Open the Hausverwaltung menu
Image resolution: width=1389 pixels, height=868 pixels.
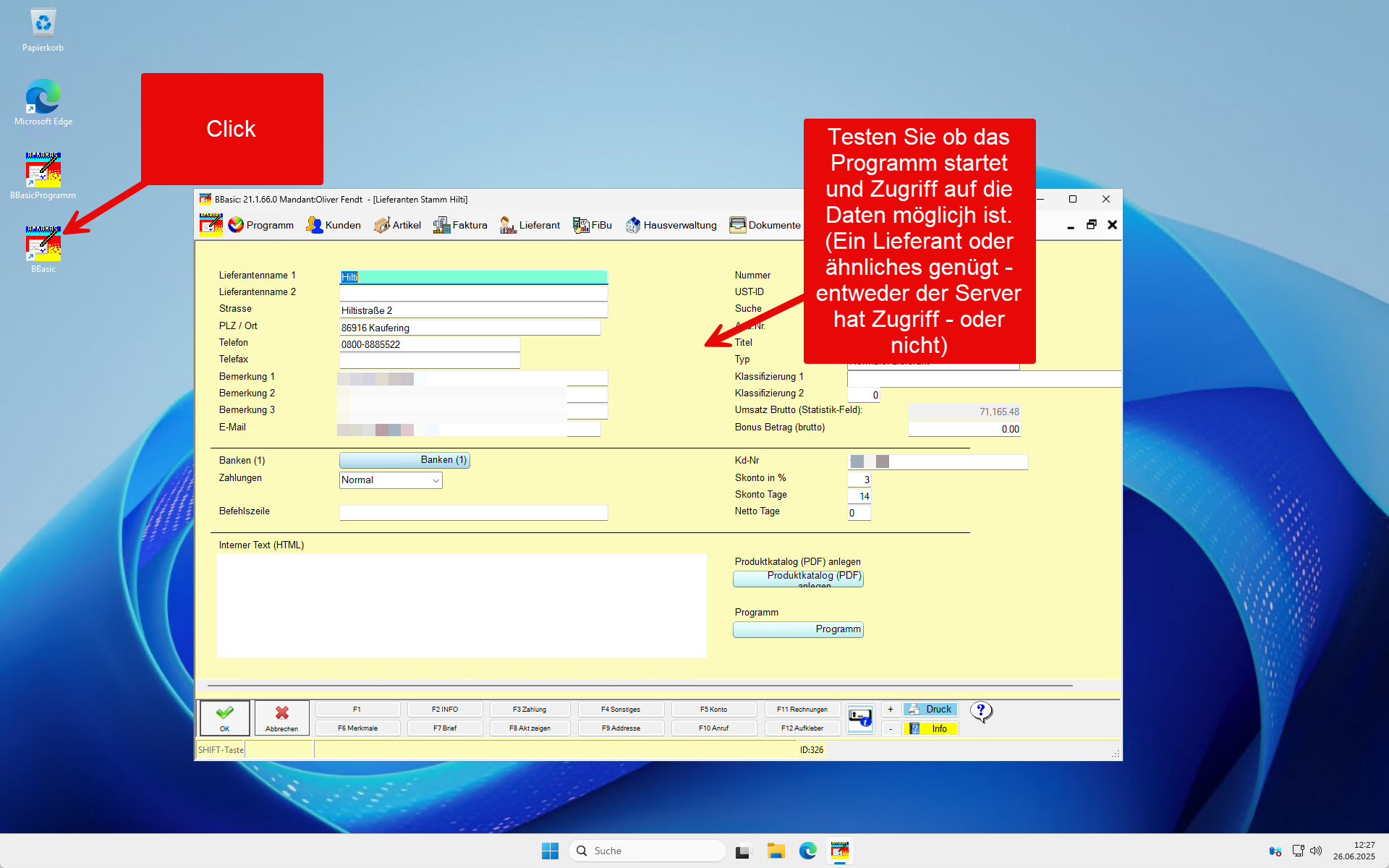pyautogui.click(x=671, y=225)
